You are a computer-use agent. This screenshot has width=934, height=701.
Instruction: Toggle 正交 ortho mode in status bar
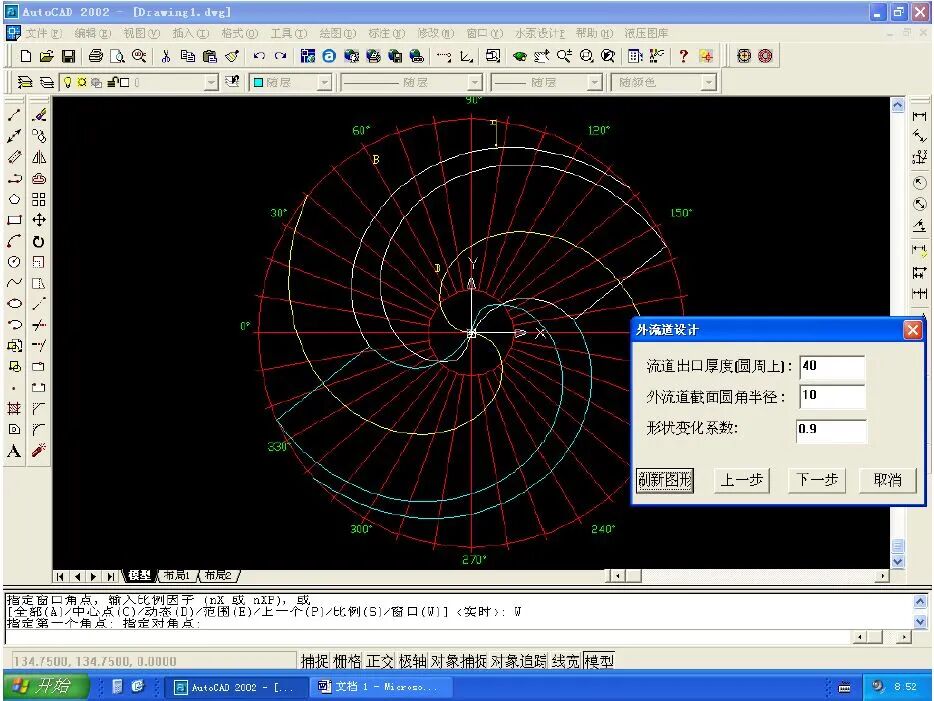(380, 661)
